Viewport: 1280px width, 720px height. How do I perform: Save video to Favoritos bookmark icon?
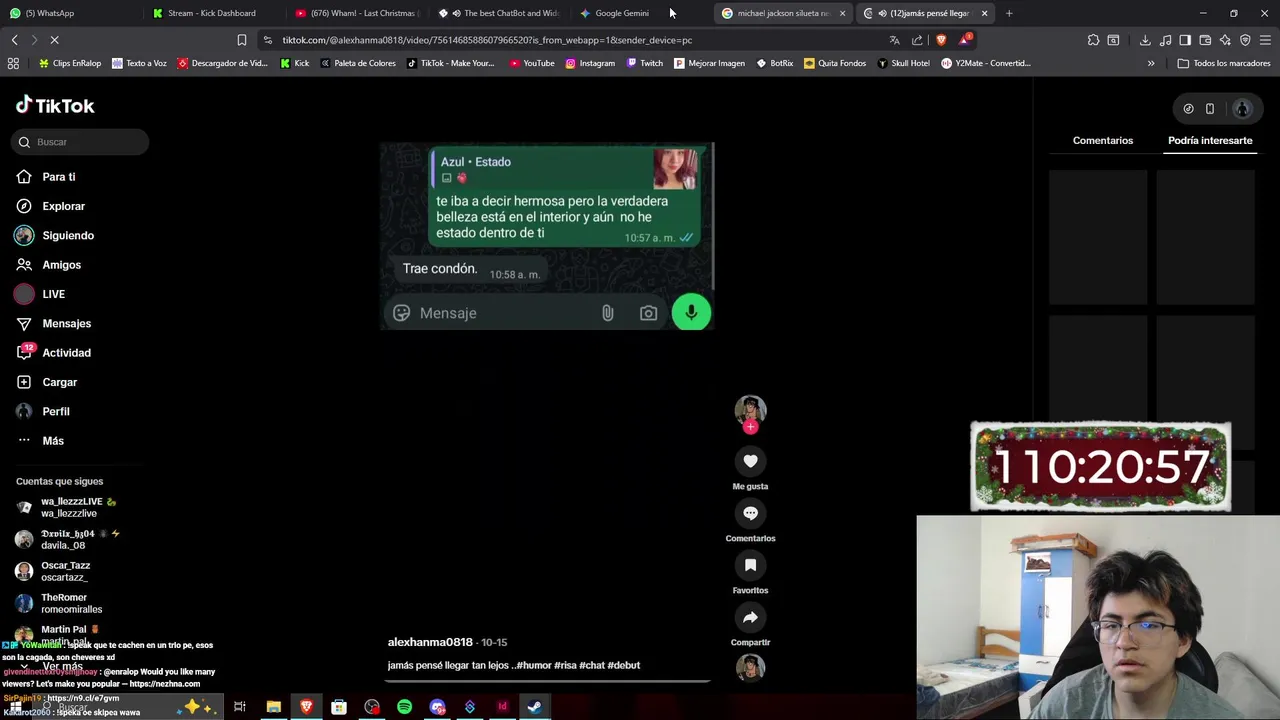tap(750, 565)
